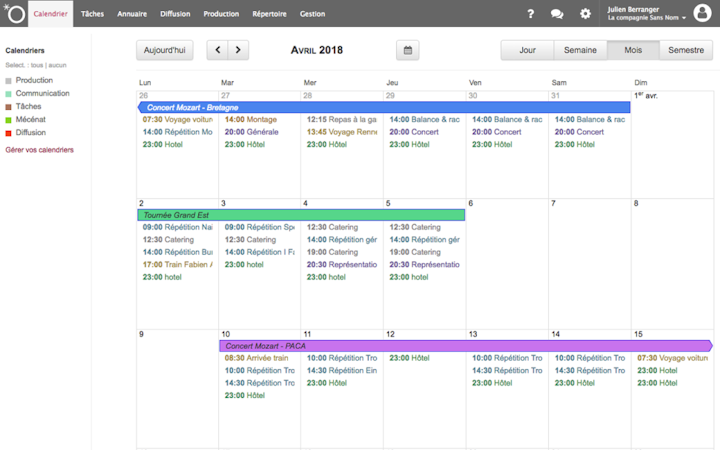Toggle the Mécénat calendar checkbox
The image size is (720, 450).
pos(9,120)
